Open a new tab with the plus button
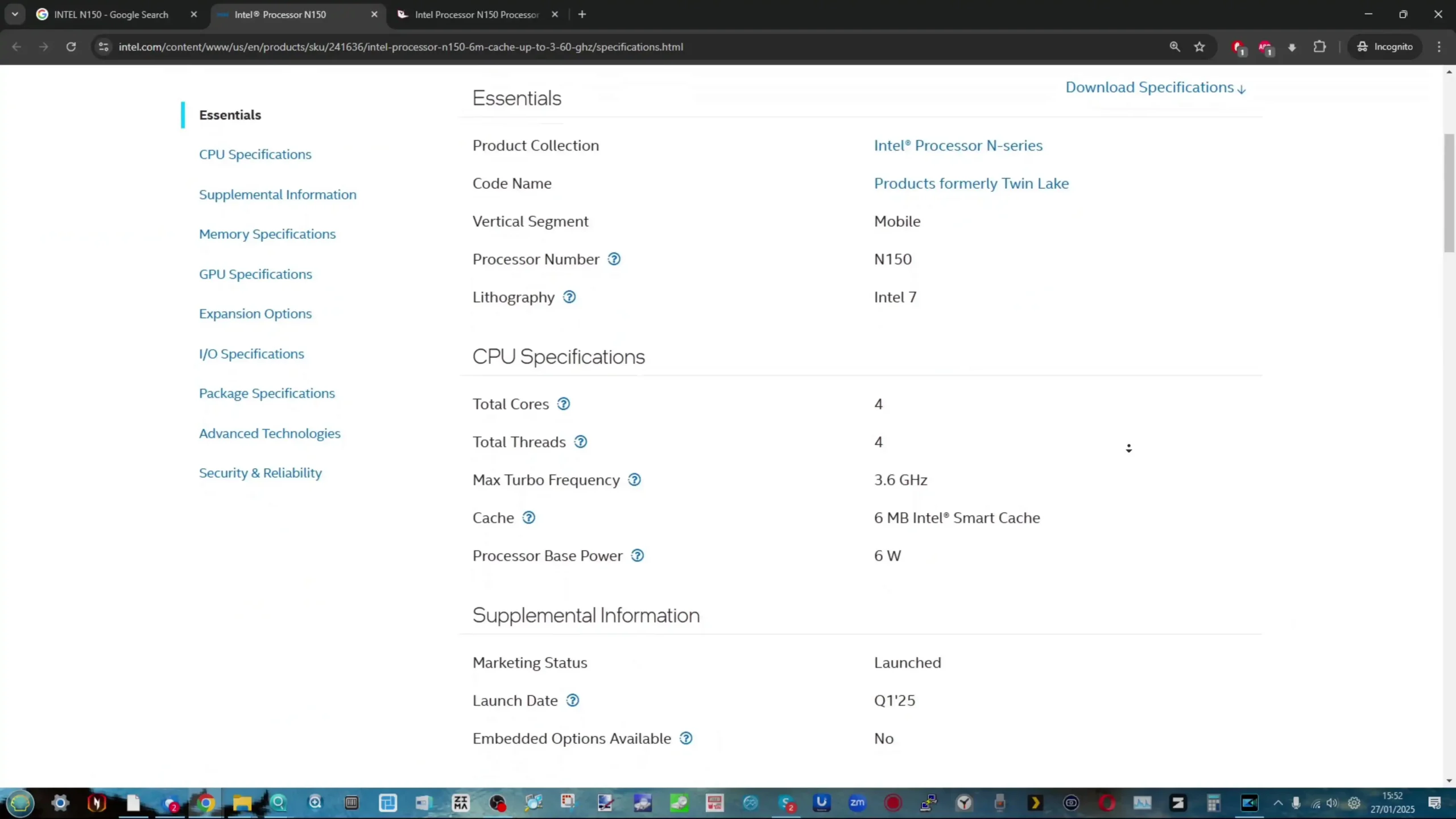Screen dimensions: 1456x819 coord(582,14)
